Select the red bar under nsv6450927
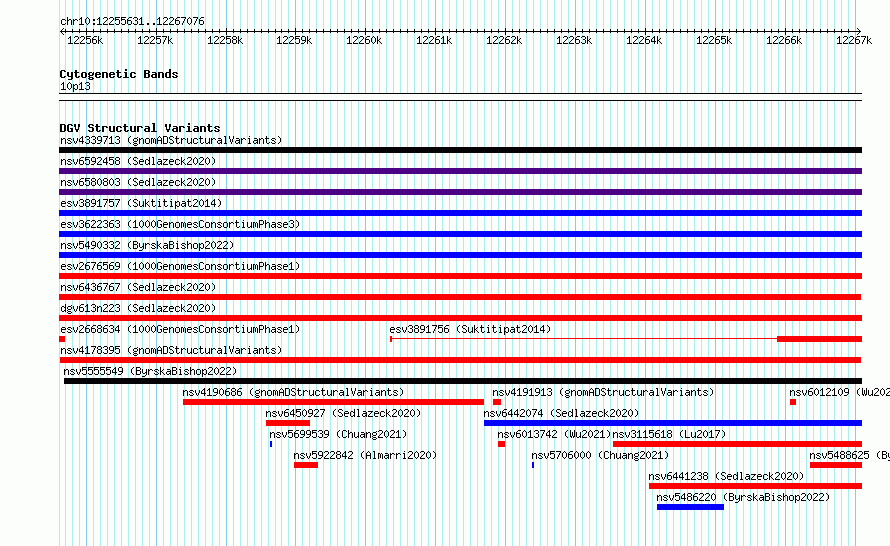 click(x=288, y=423)
